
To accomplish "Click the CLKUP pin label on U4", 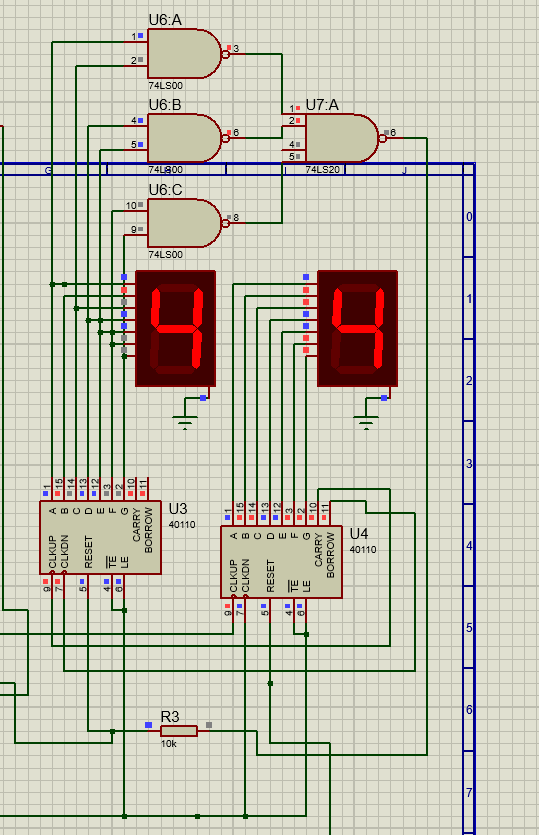I will pyautogui.click(x=233, y=576).
